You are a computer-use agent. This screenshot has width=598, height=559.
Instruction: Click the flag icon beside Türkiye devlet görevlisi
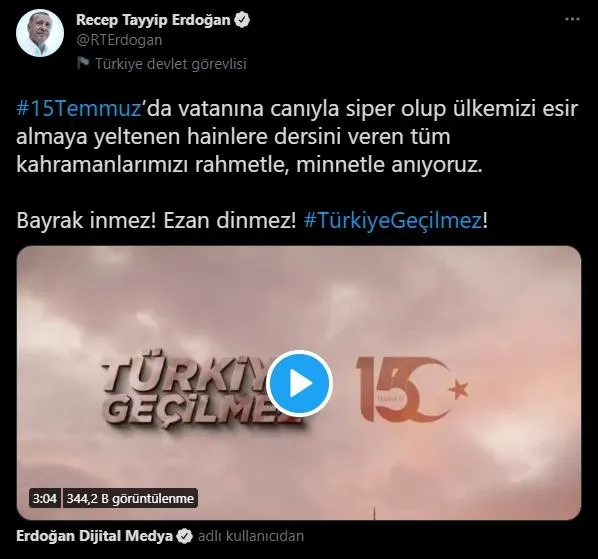pyautogui.click(x=83, y=63)
